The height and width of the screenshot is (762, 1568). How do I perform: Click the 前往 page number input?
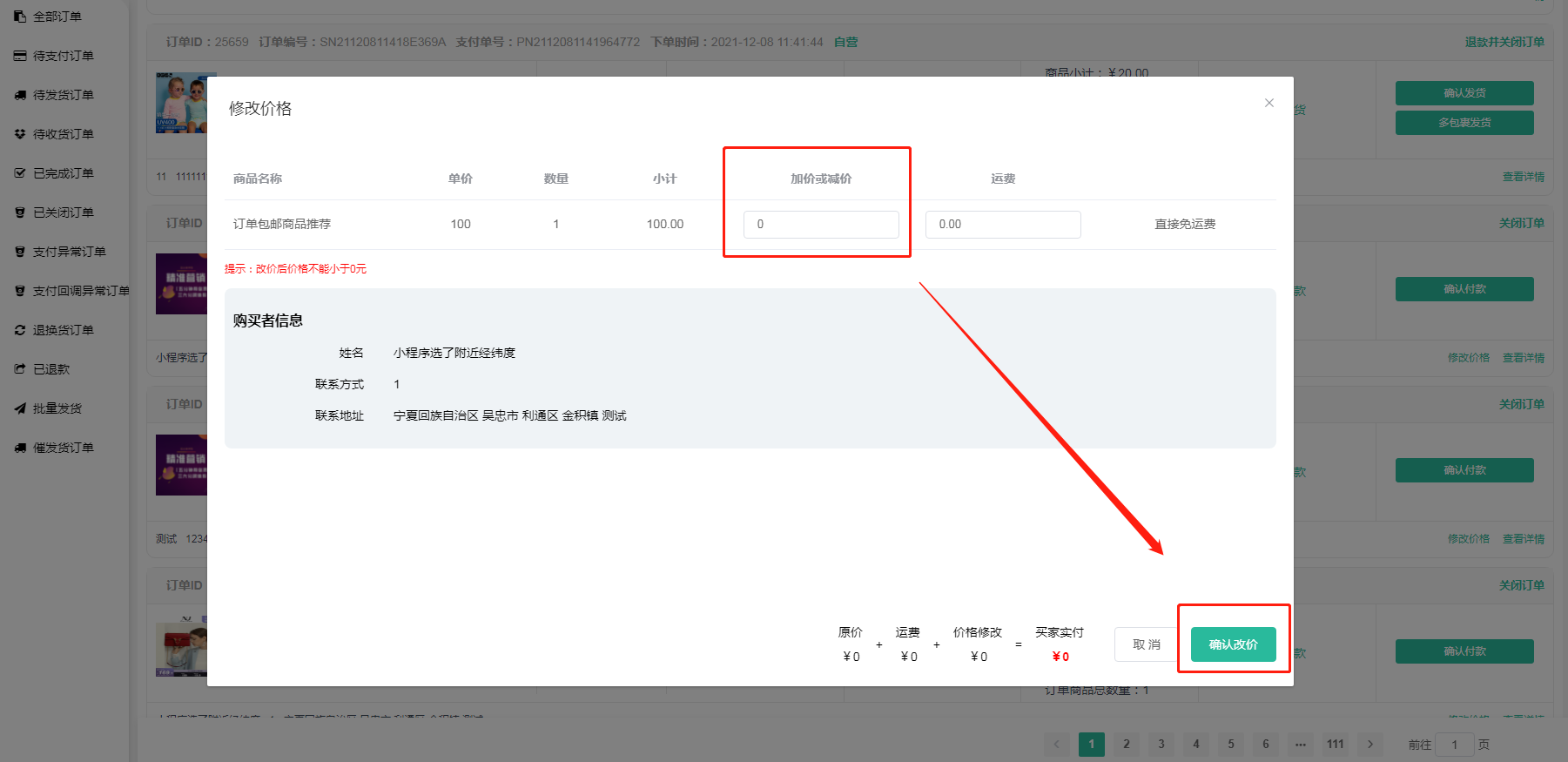(x=1454, y=745)
